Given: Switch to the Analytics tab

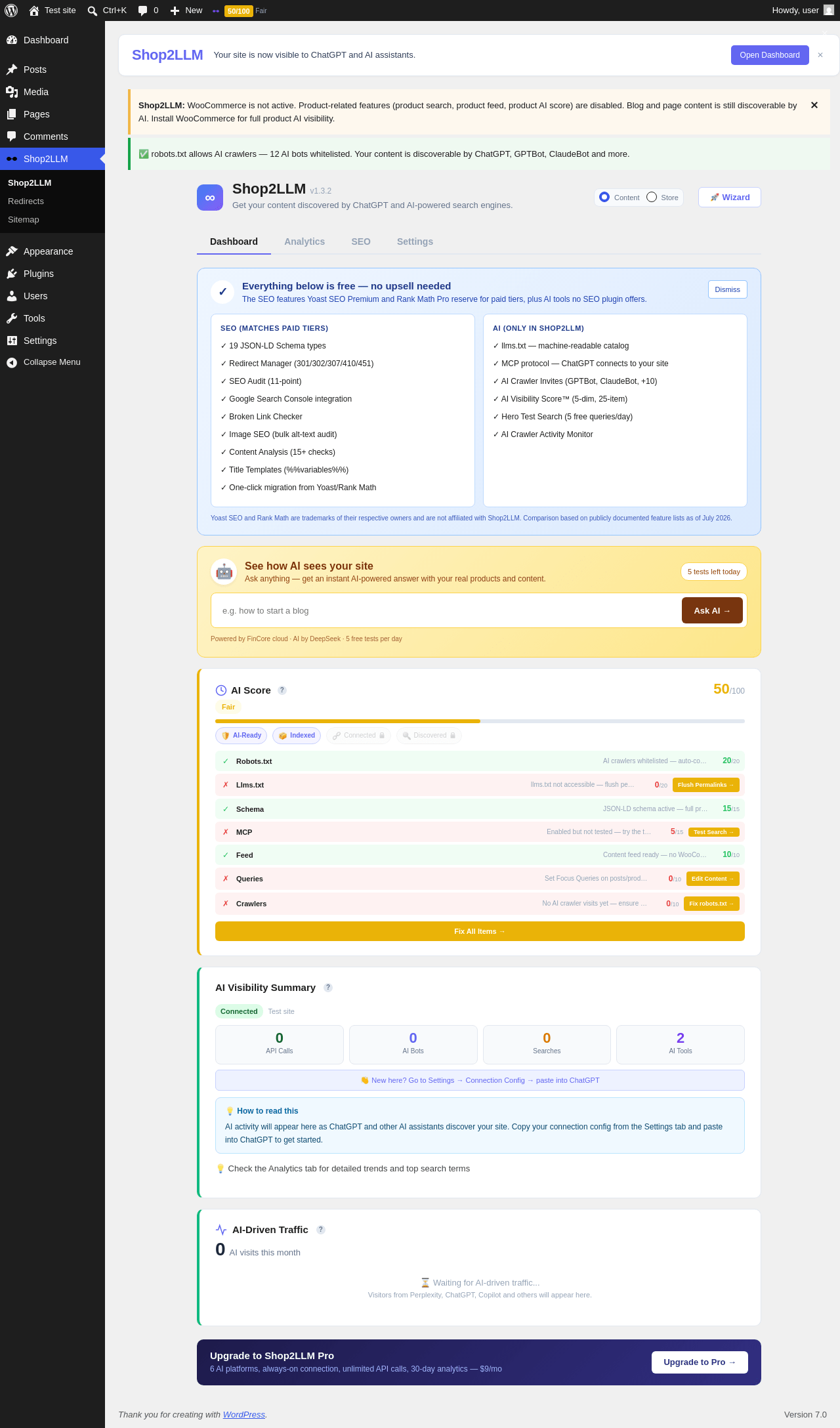Looking at the screenshot, I should pyautogui.click(x=304, y=241).
